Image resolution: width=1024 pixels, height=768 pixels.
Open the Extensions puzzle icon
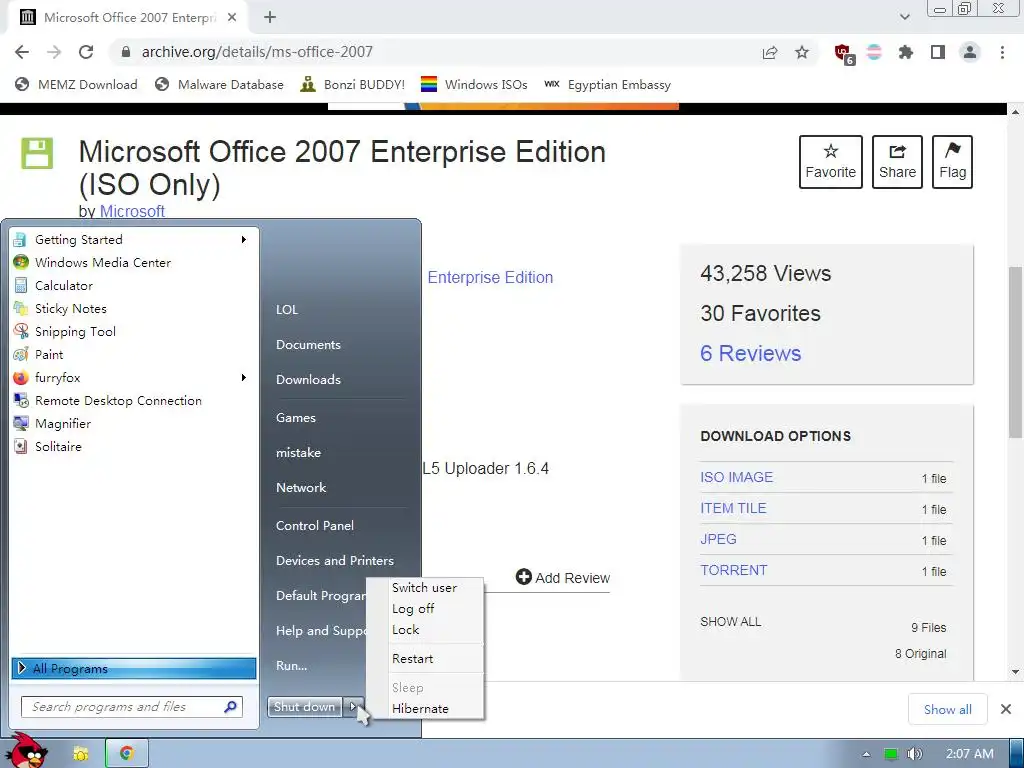(x=906, y=52)
